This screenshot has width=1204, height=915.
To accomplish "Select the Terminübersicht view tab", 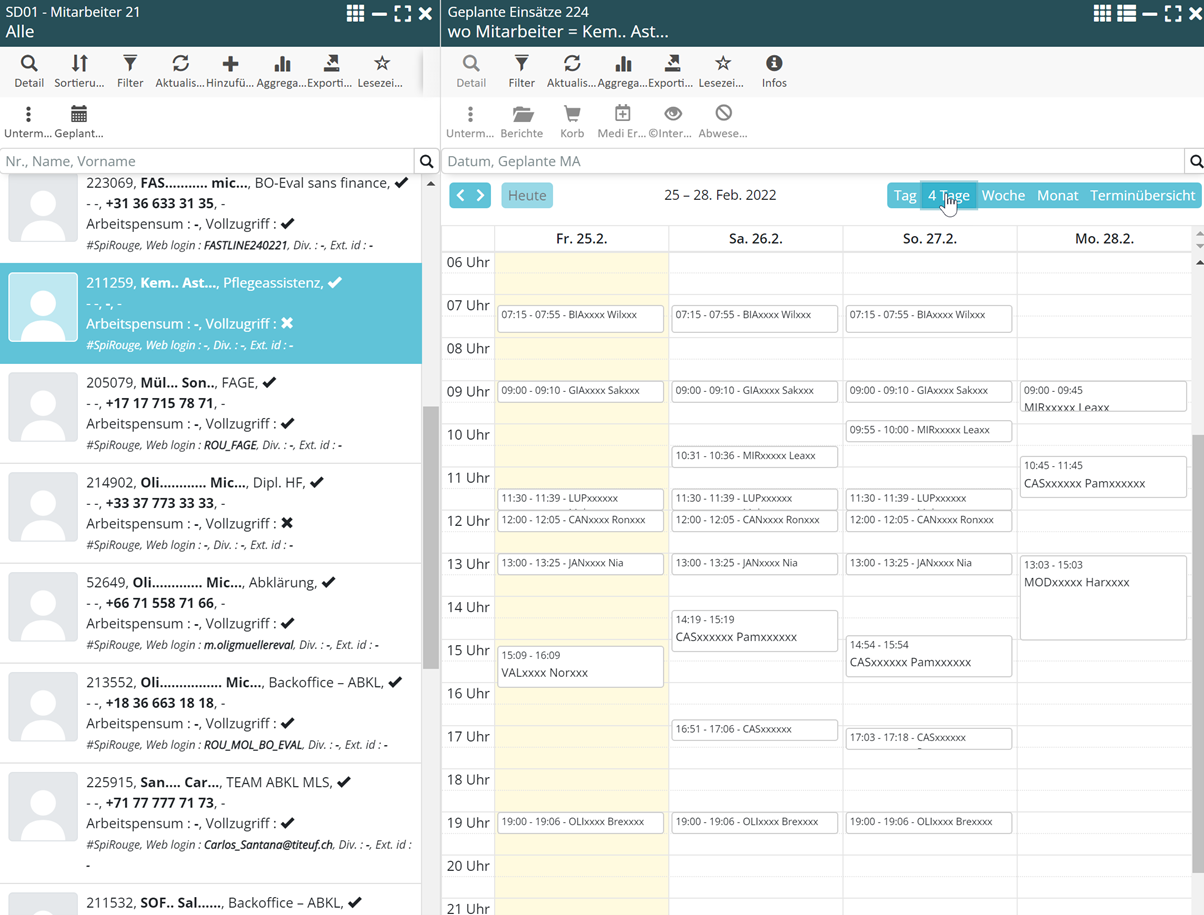I will tap(1142, 196).
